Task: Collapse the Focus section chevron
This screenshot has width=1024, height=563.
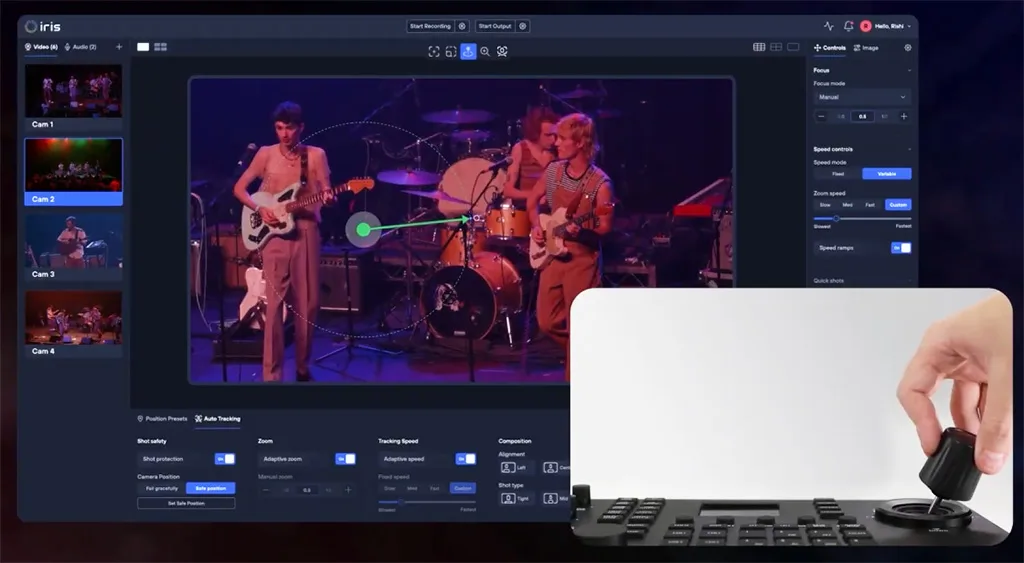Action: point(908,71)
